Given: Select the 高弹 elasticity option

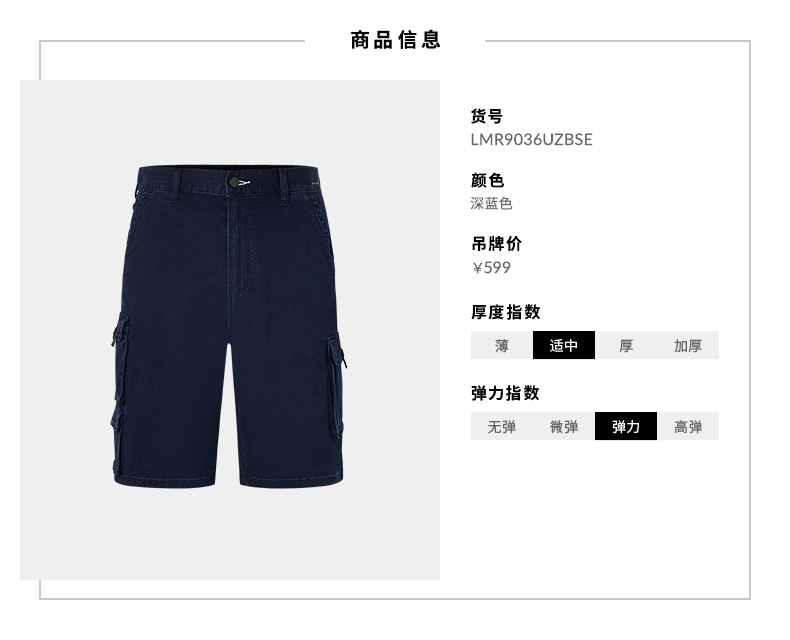Looking at the screenshot, I should (688, 426).
